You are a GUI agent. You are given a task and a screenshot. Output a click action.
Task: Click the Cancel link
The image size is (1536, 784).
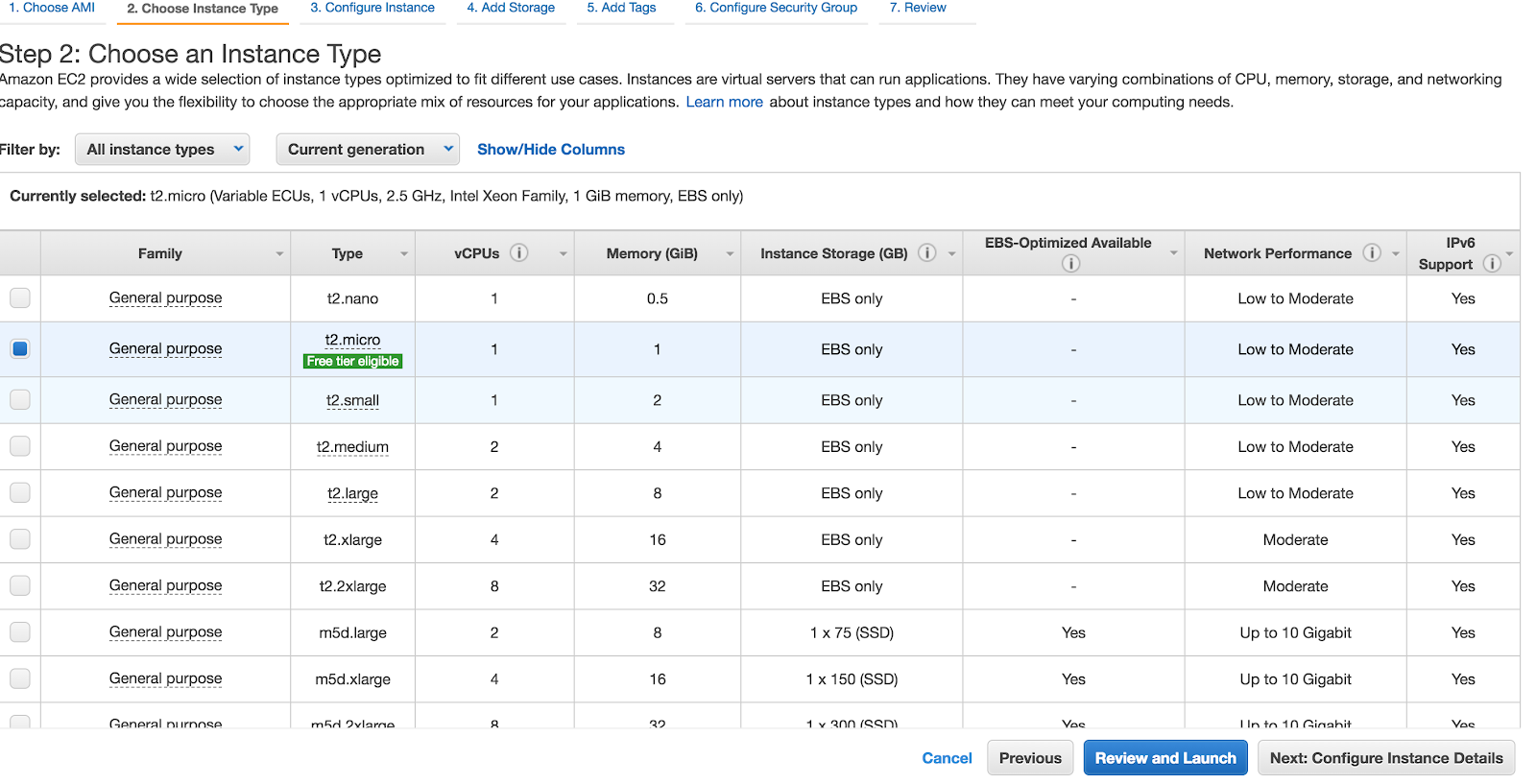pyautogui.click(x=948, y=758)
